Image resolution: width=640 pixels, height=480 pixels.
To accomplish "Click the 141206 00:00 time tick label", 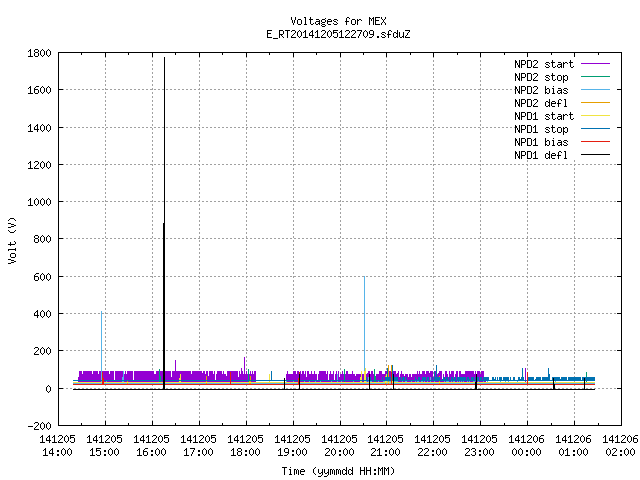I will [526, 446].
